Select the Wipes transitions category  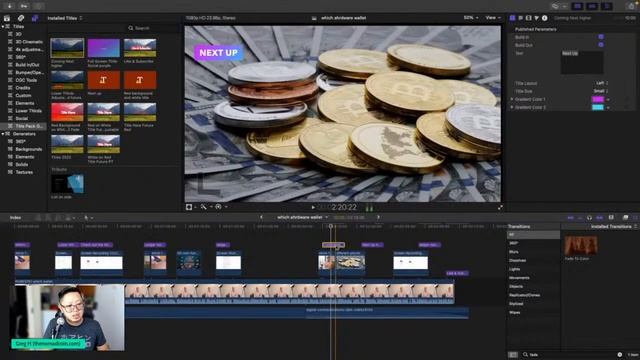(x=514, y=312)
